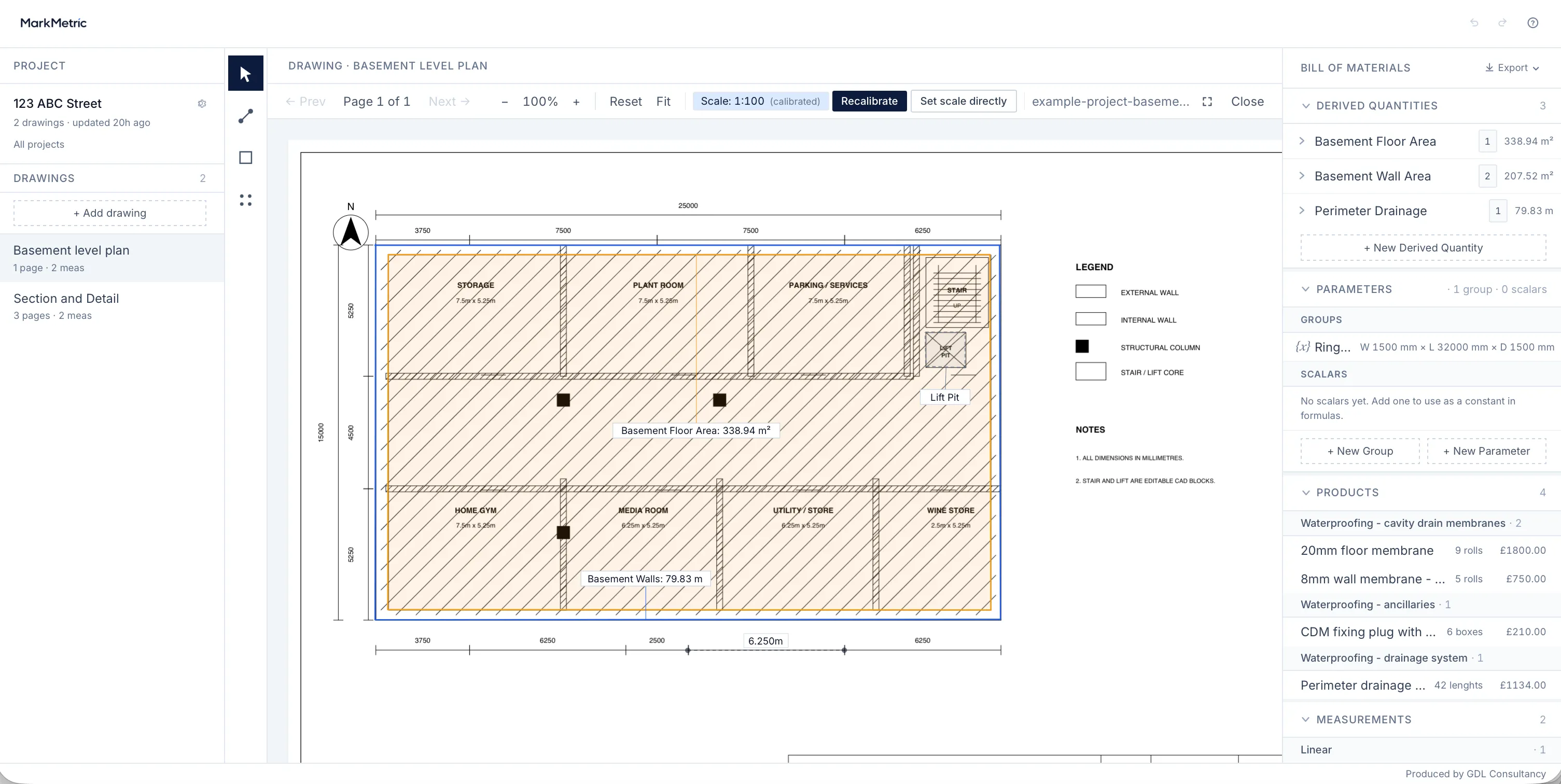Open the Export dropdown
Screen dimensions: 1561x784
point(1512,68)
